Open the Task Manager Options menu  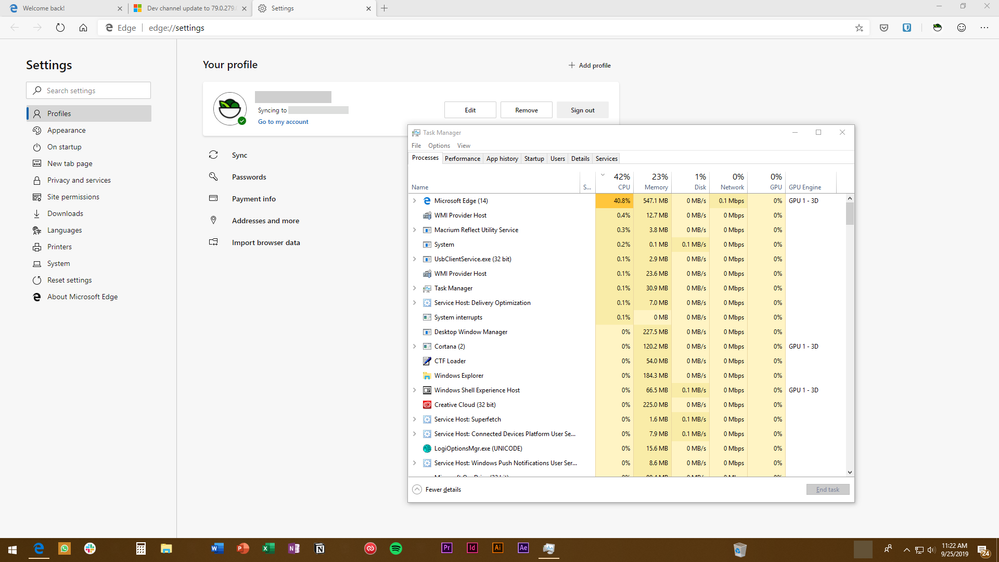tap(439, 145)
